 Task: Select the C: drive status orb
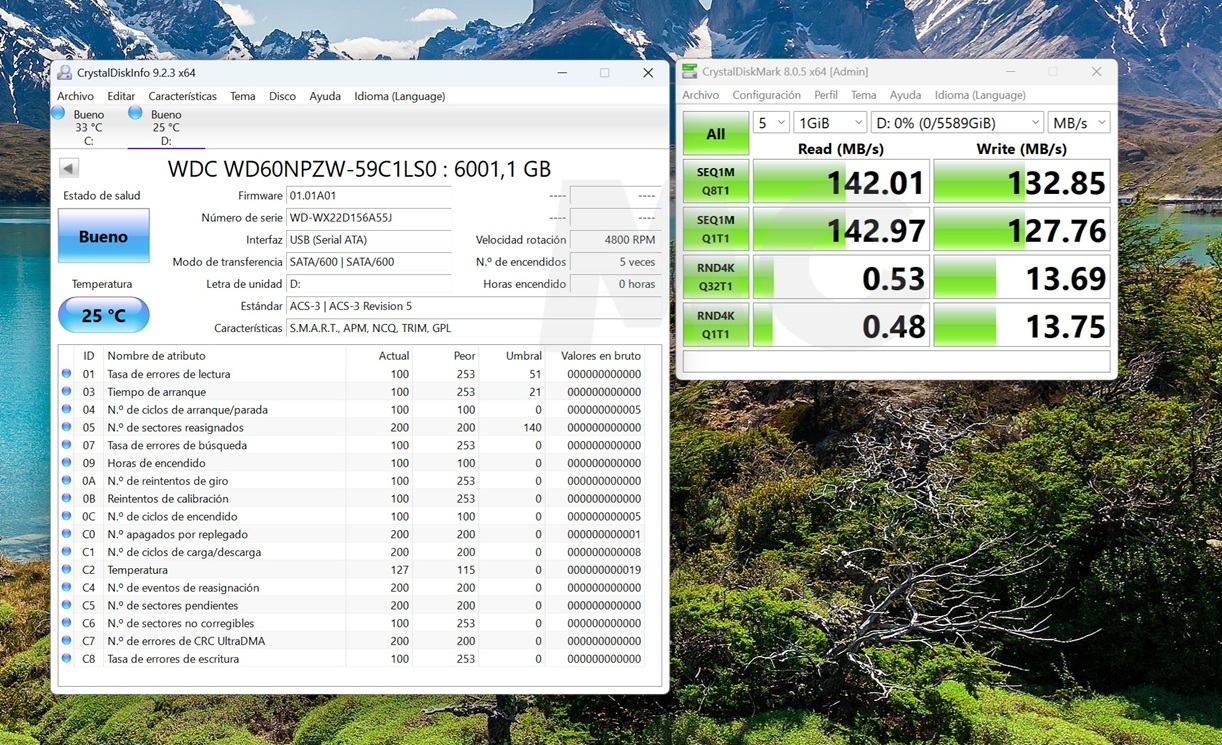(x=57, y=113)
